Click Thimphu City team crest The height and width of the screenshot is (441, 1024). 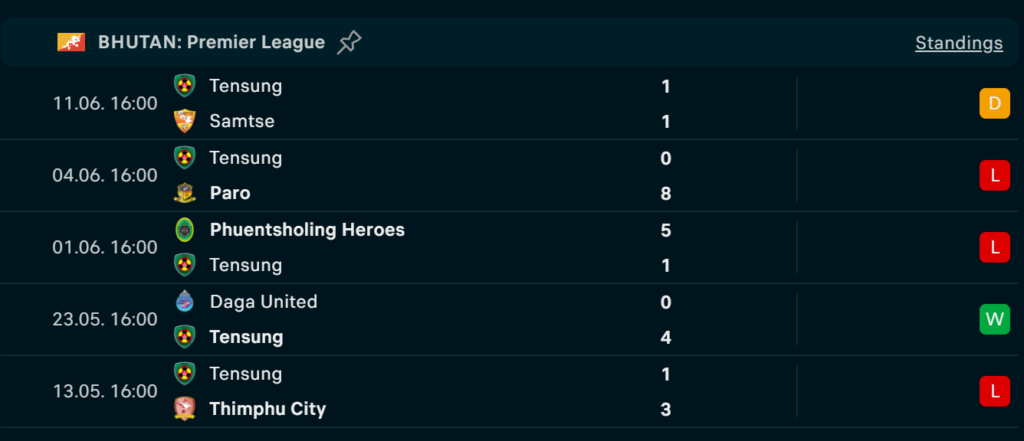pos(185,408)
